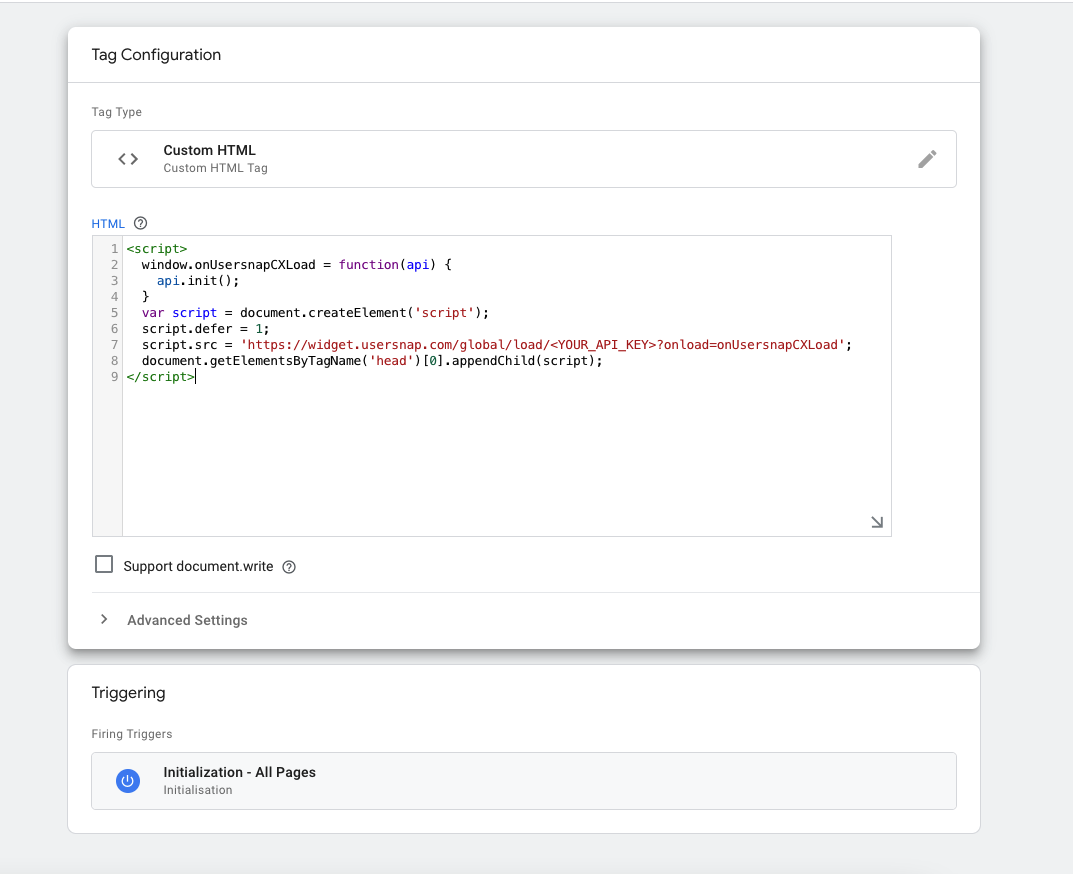Image resolution: width=1073 pixels, height=874 pixels.
Task: Click the HTML field label
Action: (x=108, y=224)
